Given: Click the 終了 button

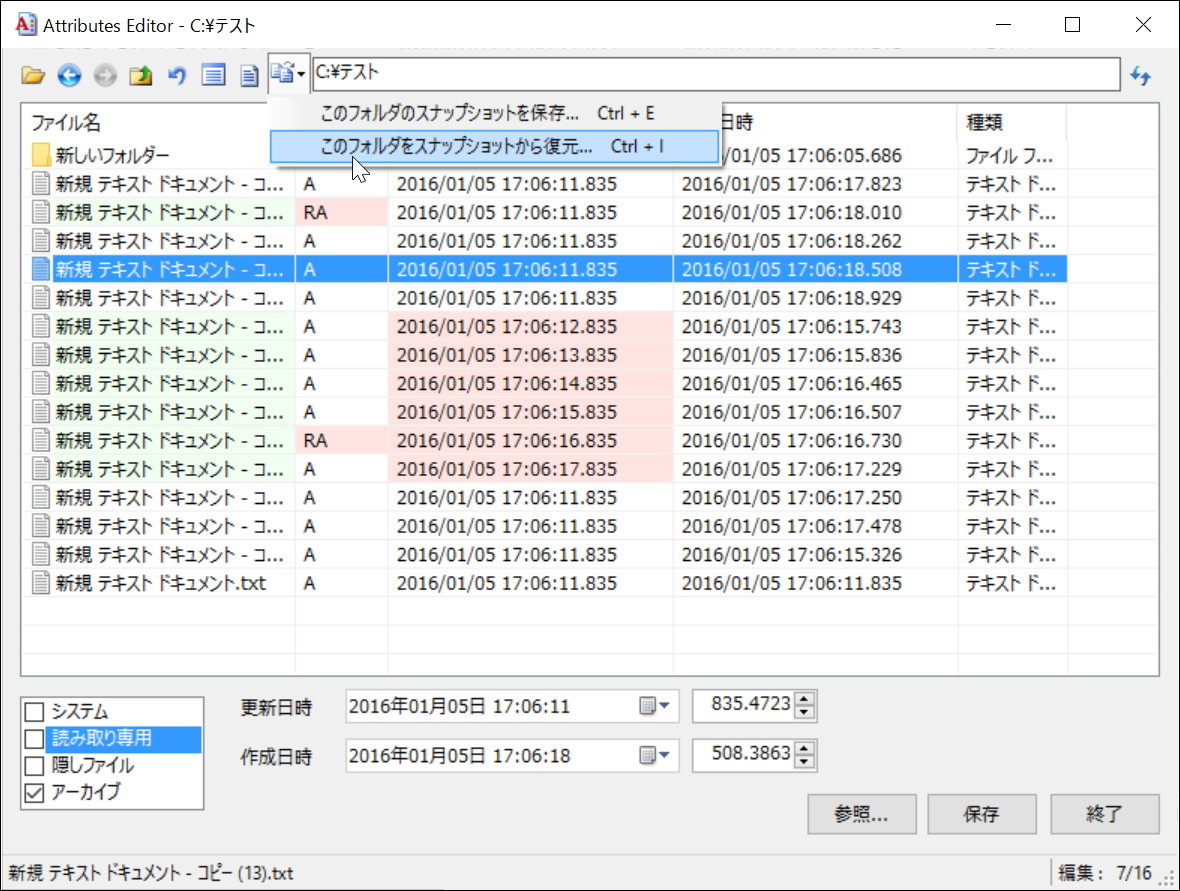Looking at the screenshot, I should [1104, 814].
